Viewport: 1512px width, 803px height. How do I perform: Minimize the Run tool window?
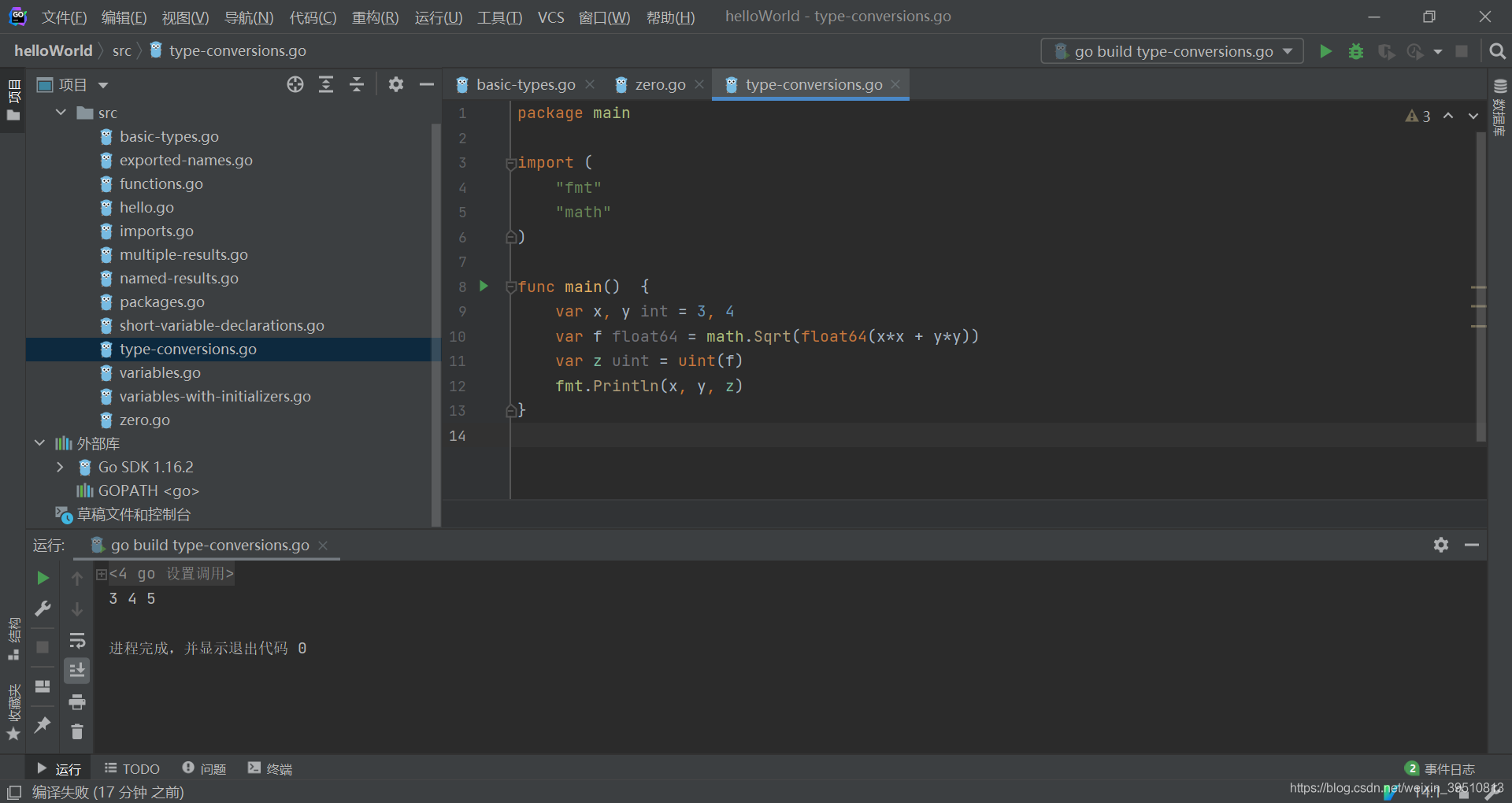coord(1472,545)
